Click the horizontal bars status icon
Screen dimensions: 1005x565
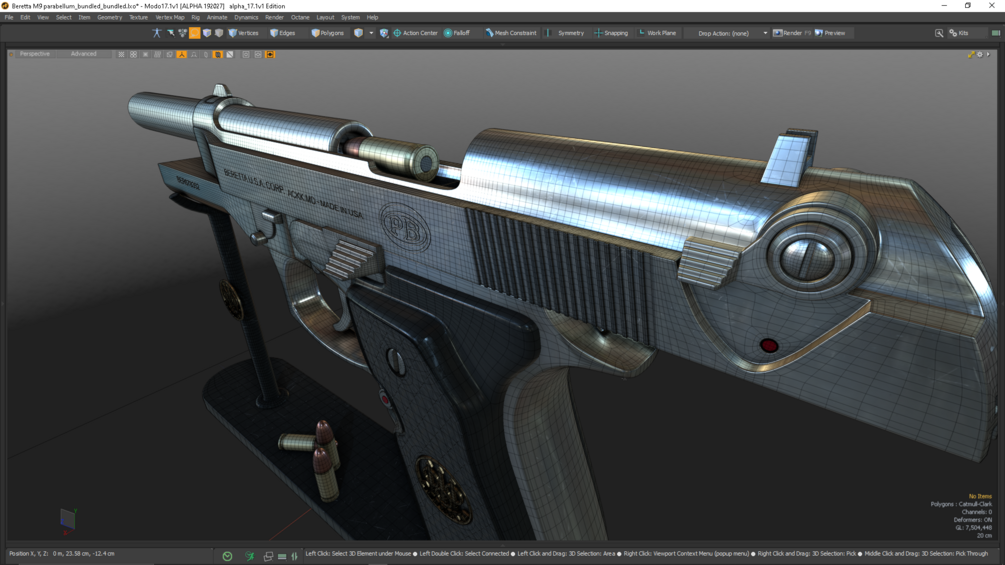[282, 556]
